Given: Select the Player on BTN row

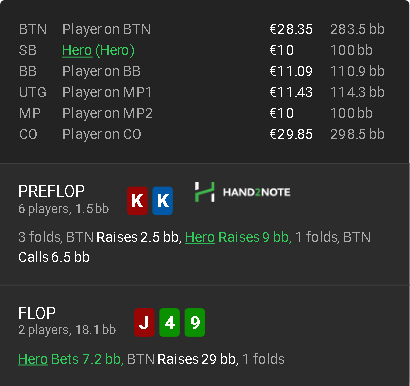Looking at the screenshot, I should (x=202, y=29).
